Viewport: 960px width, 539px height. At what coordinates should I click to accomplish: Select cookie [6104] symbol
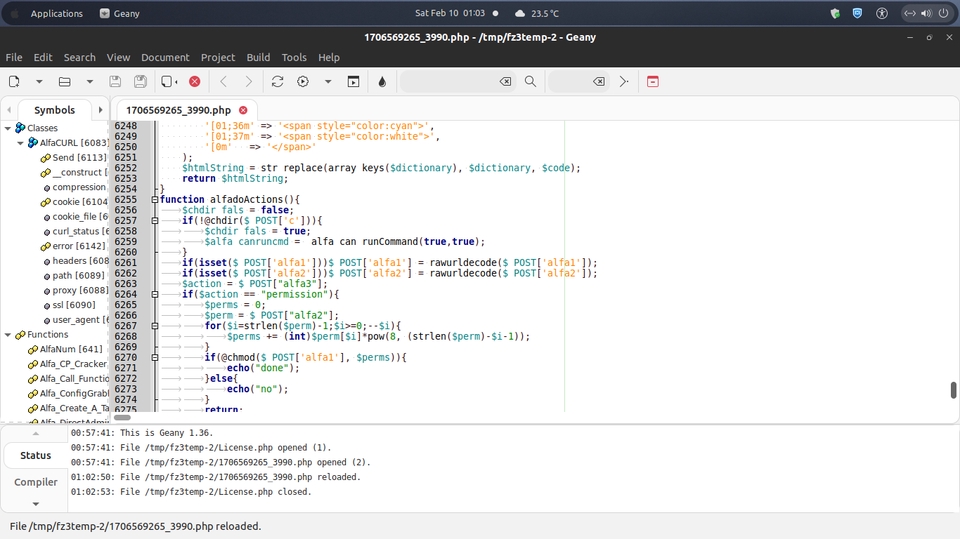point(80,202)
